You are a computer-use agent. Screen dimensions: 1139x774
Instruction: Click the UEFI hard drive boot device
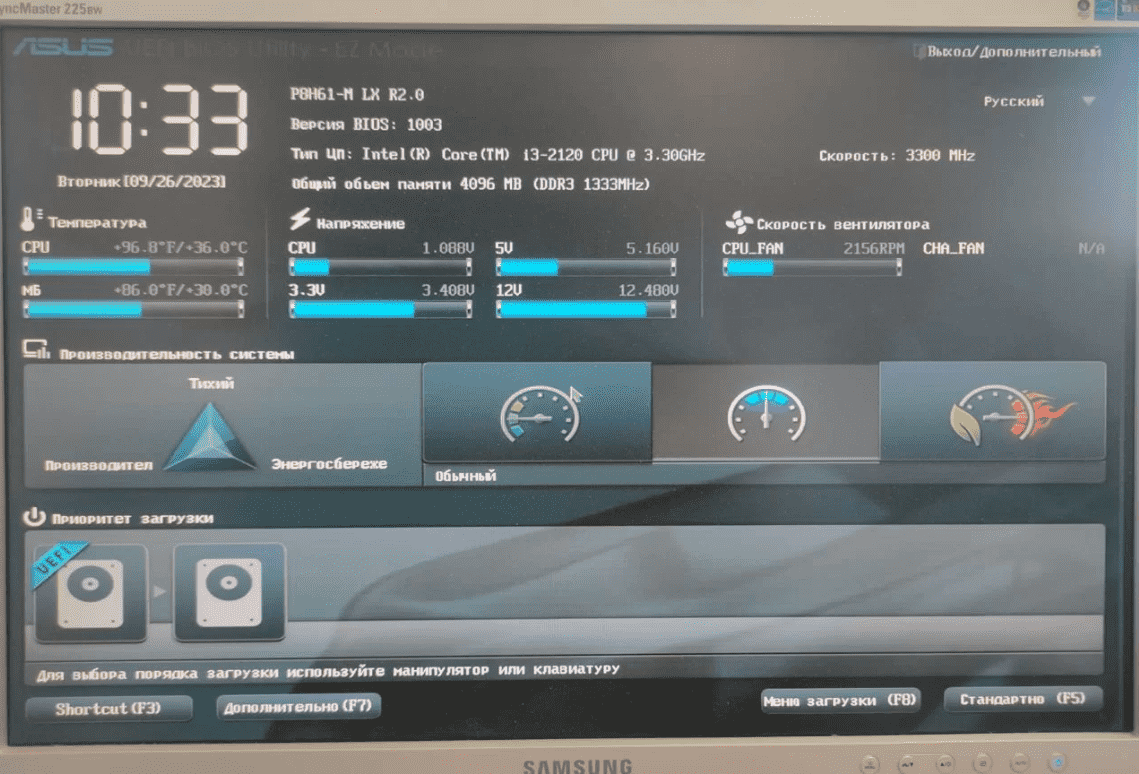(90, 592)
